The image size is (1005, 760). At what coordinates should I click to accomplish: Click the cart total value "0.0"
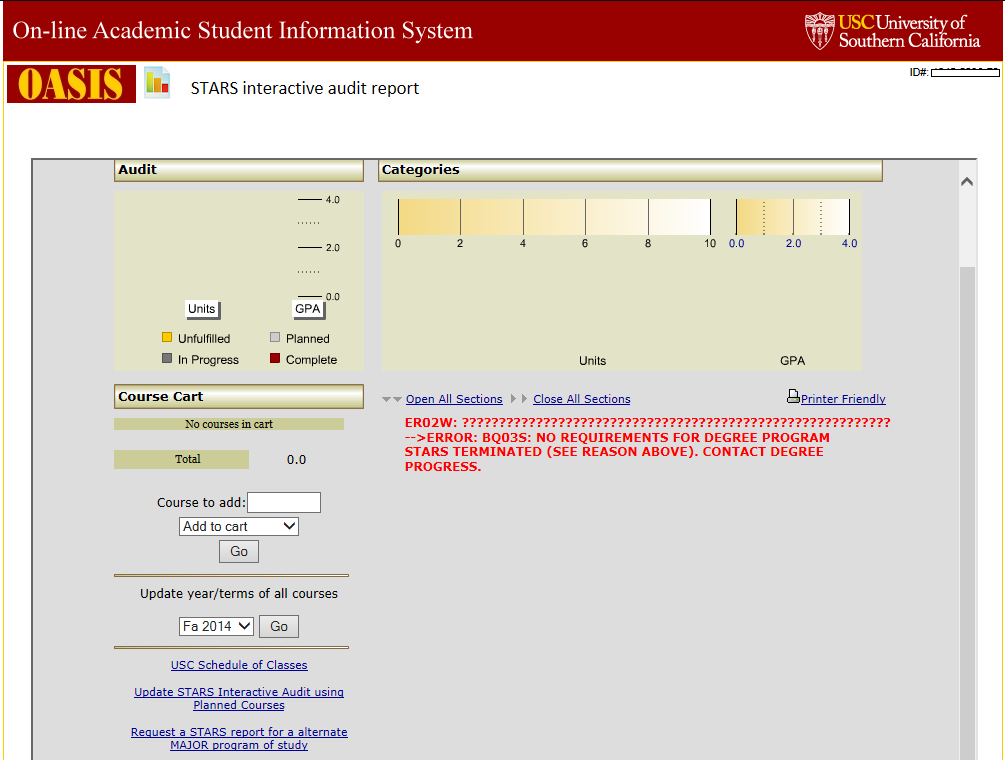(x=296, y=459)
